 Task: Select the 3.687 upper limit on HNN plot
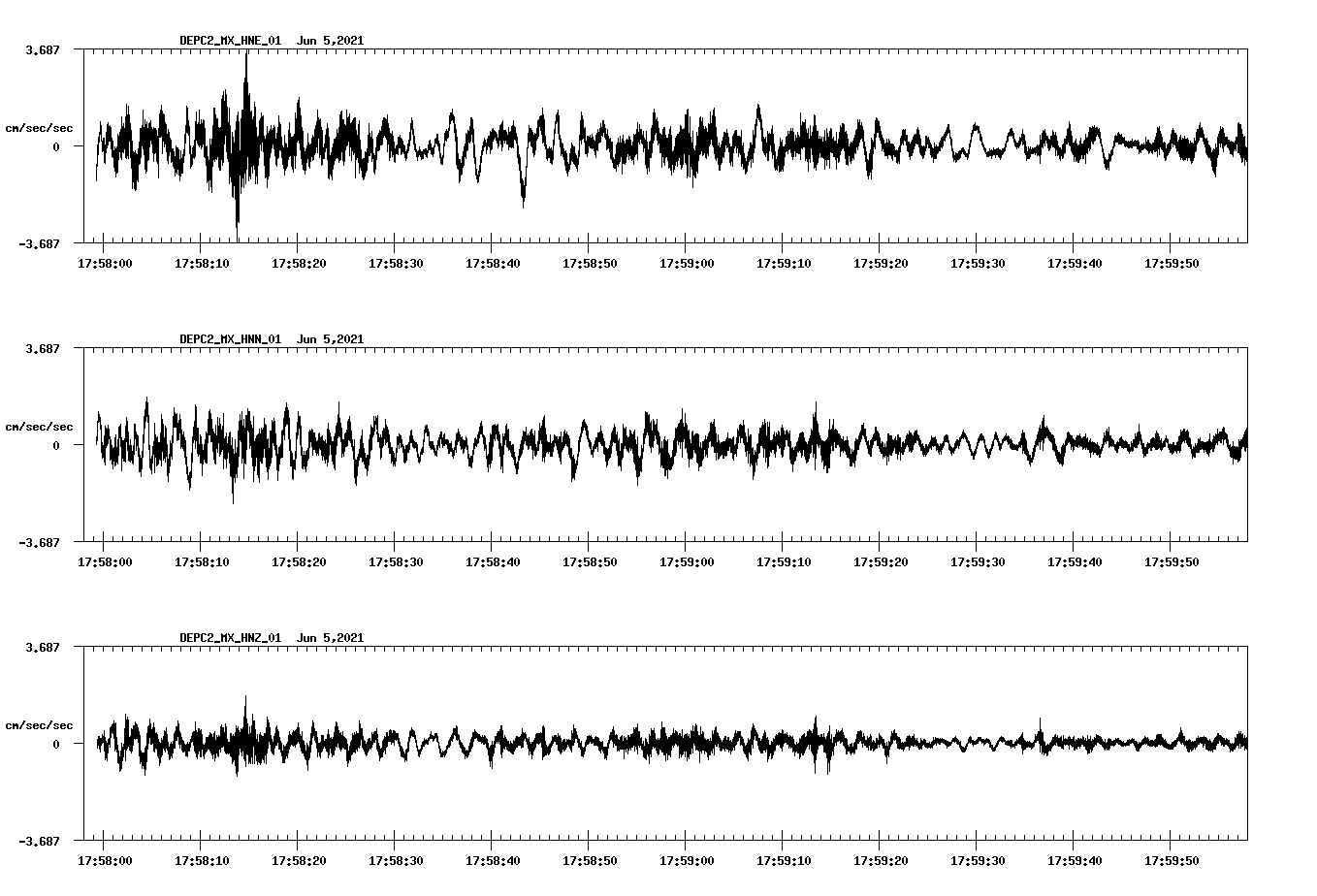(42, 348)
